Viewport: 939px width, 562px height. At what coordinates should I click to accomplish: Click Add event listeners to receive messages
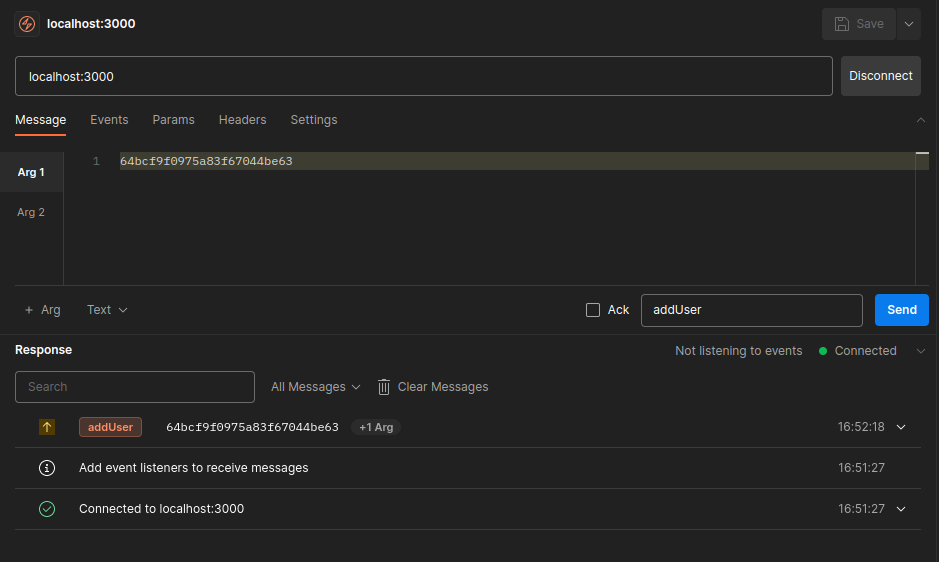tap(193, 468)
